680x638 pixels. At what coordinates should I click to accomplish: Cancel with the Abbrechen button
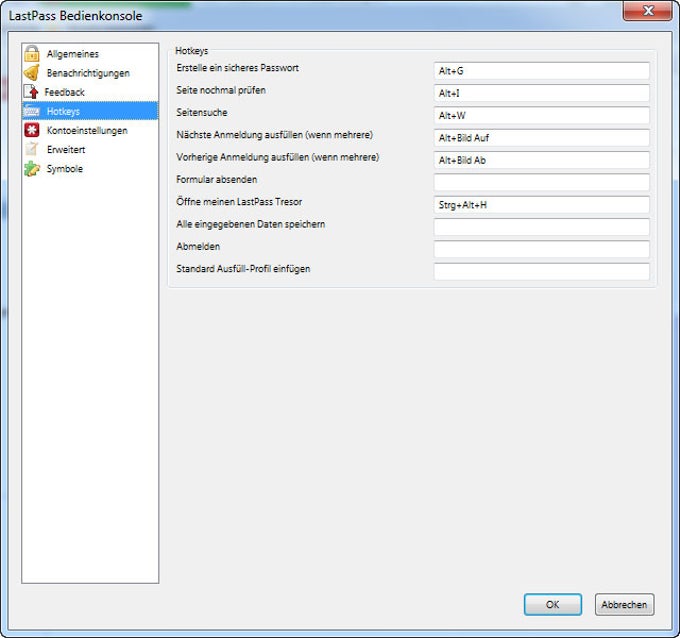coord(624,604)
